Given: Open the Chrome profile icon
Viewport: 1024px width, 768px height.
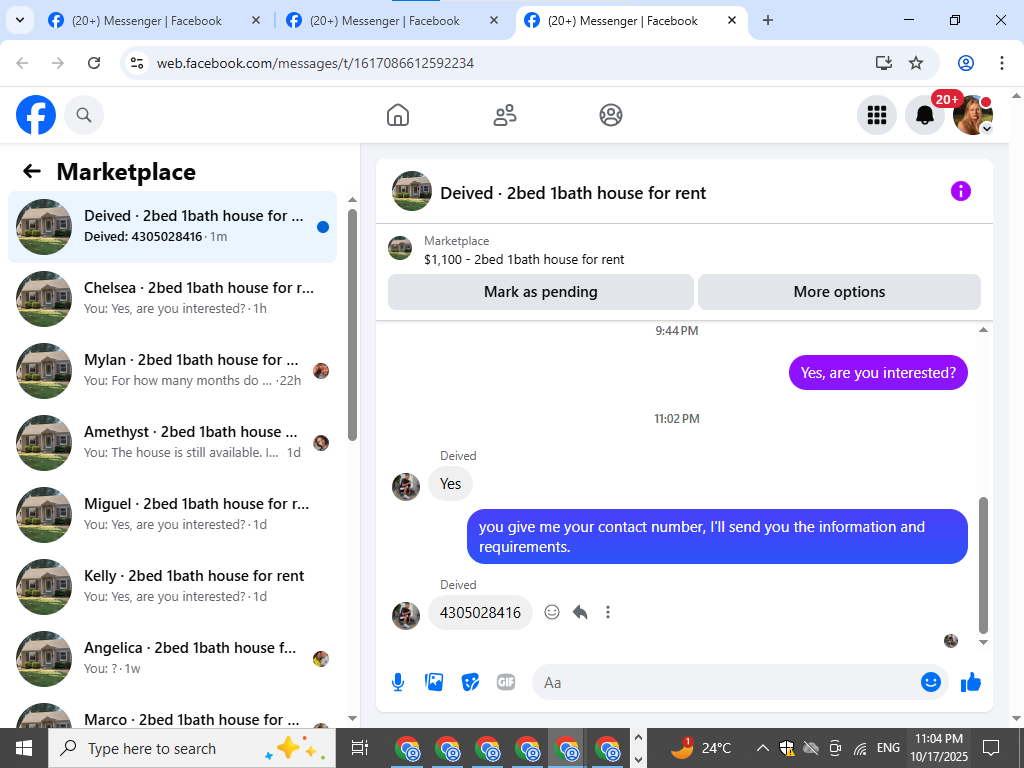Looking at the screenshot, I should coord(966,63).
